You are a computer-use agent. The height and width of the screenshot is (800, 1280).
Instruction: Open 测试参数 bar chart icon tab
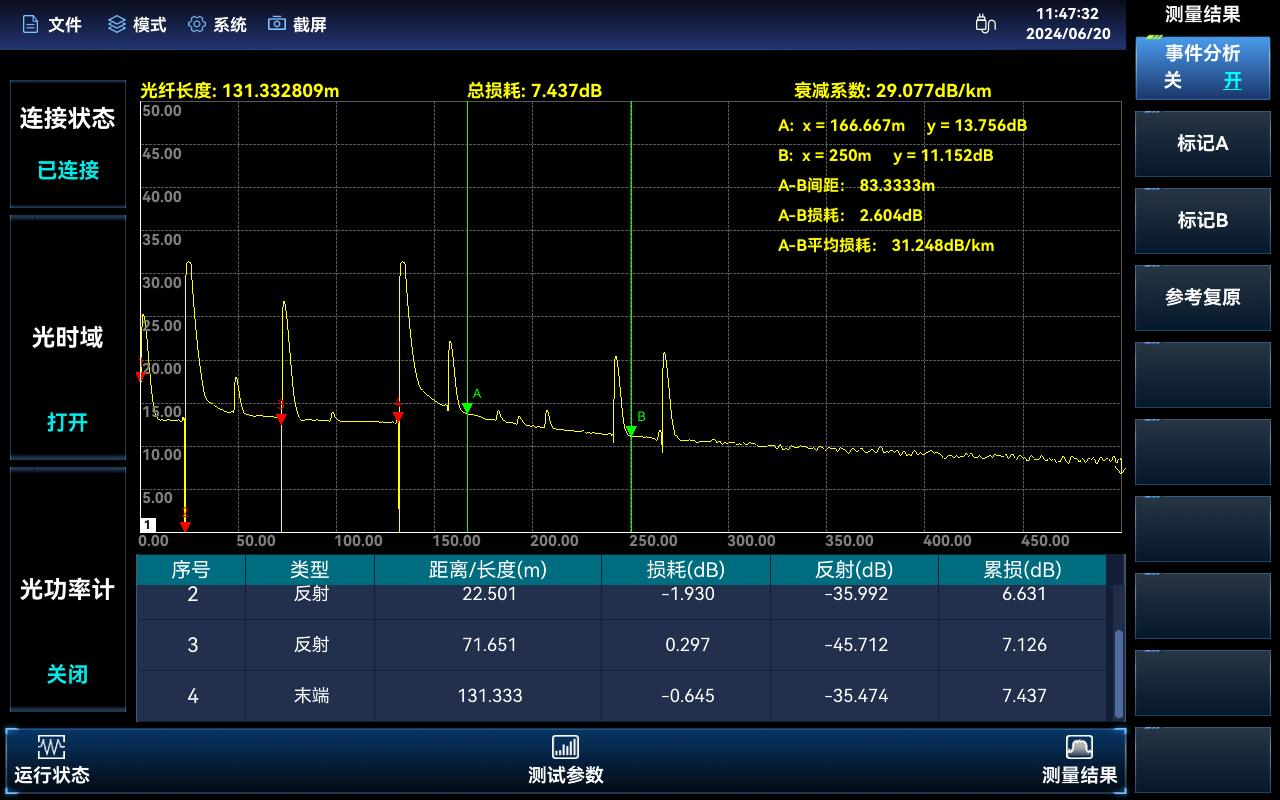(x=565, y=747)
